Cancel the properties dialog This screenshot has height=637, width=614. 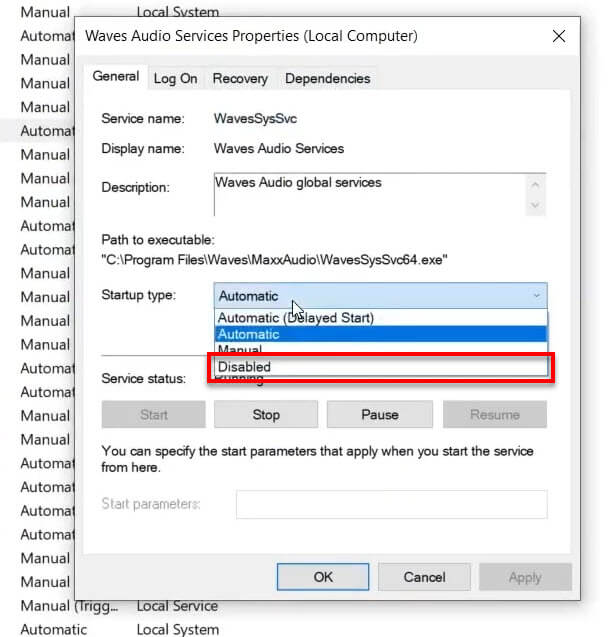click(x=424, y=577)
